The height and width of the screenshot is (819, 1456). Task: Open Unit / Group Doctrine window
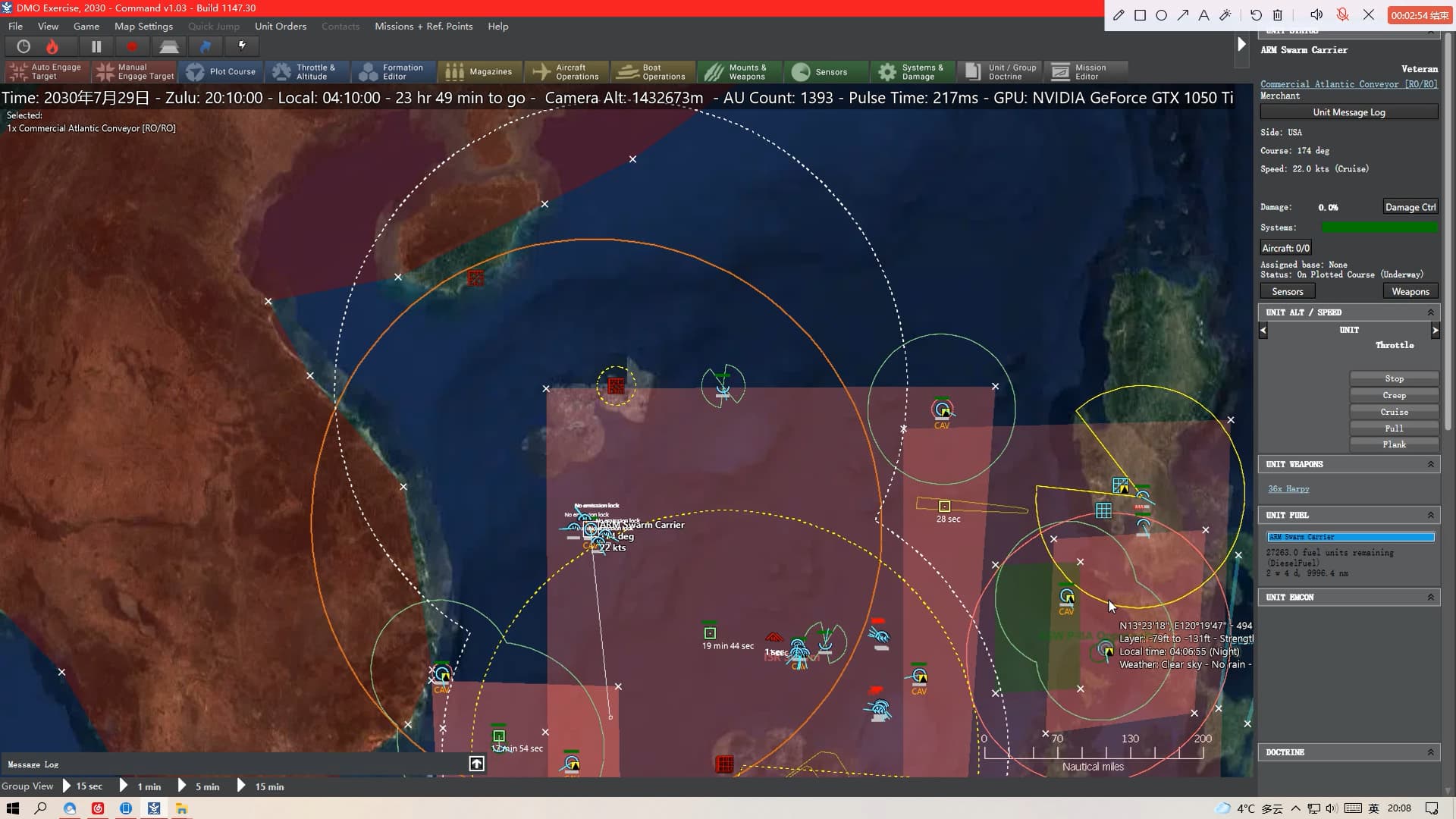click(998, 72)
